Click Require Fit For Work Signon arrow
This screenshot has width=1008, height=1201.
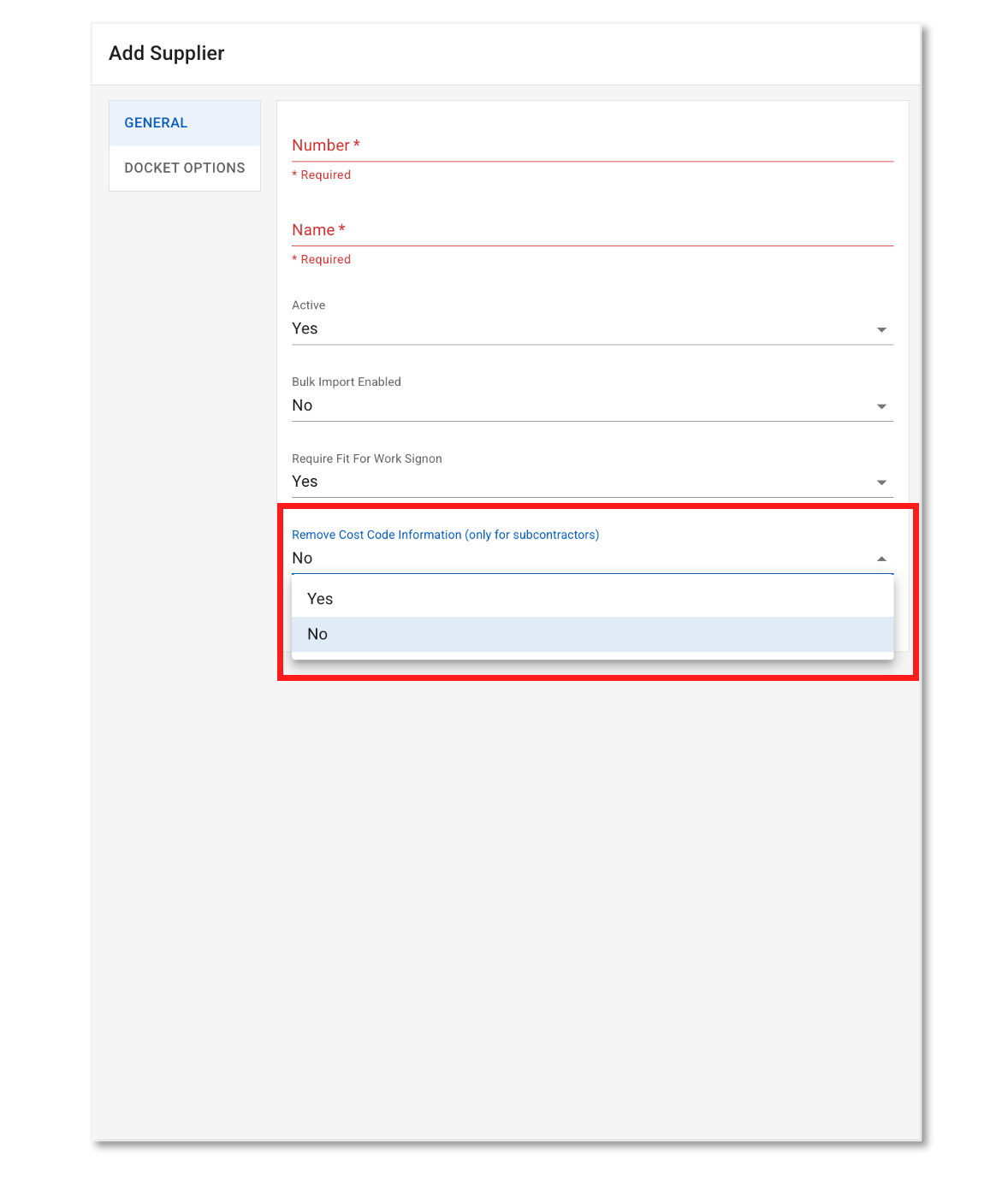881,482
